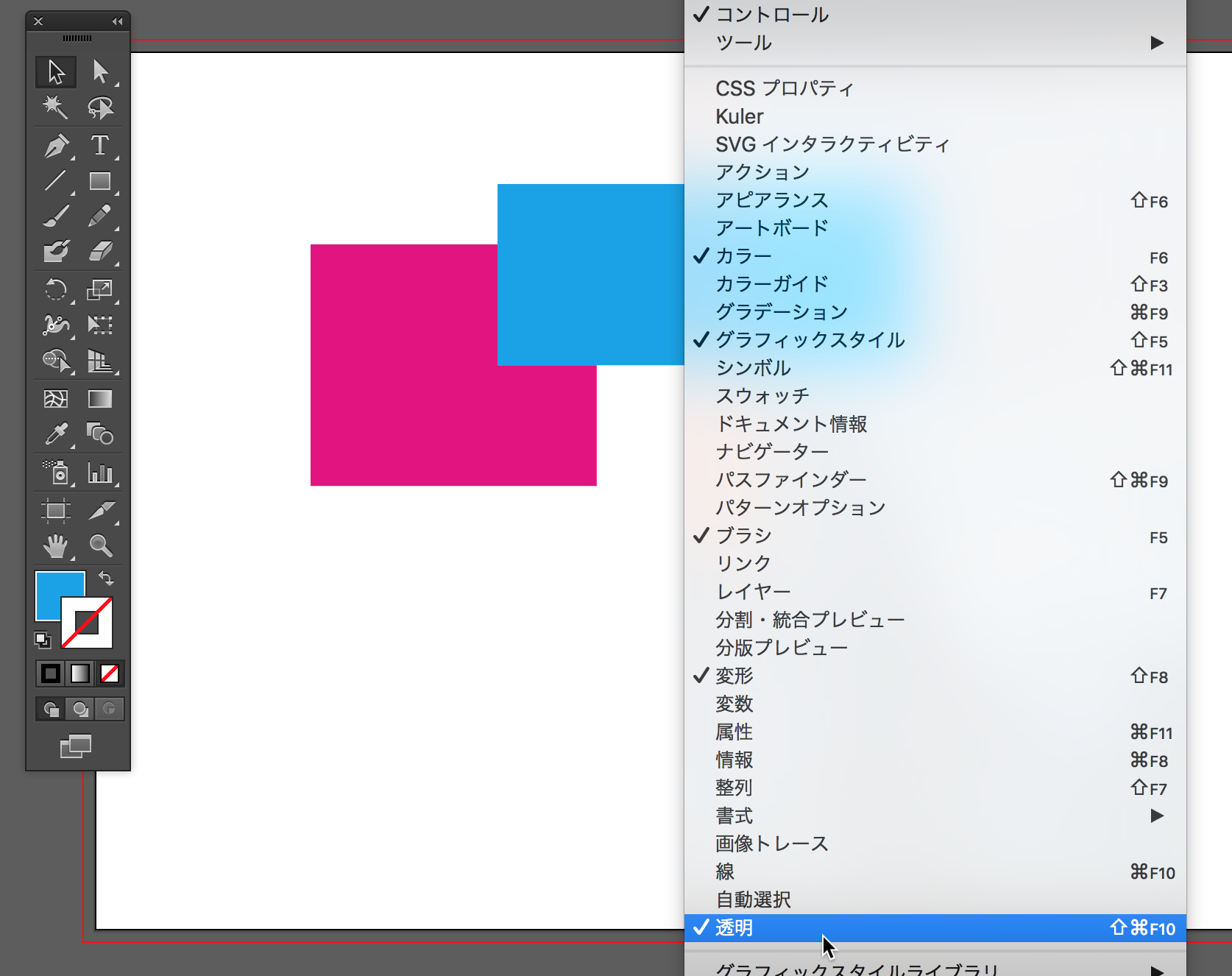Close the tools panel

tap(38, 21)
